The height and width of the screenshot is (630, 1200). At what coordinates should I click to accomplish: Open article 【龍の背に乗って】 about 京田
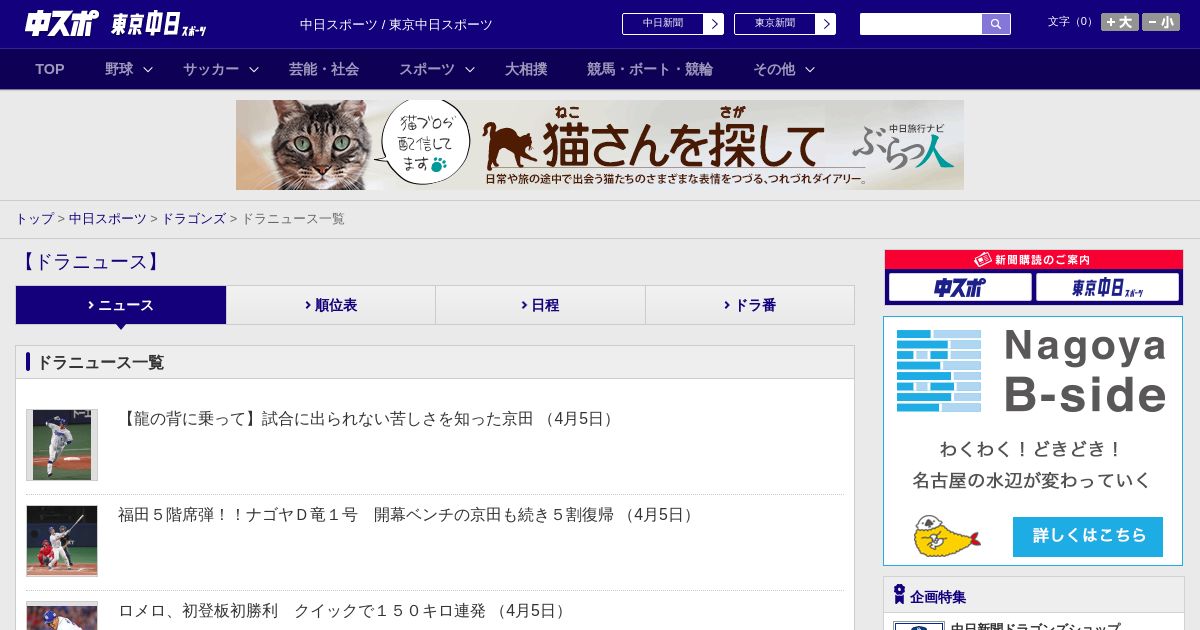pos(368,419)
